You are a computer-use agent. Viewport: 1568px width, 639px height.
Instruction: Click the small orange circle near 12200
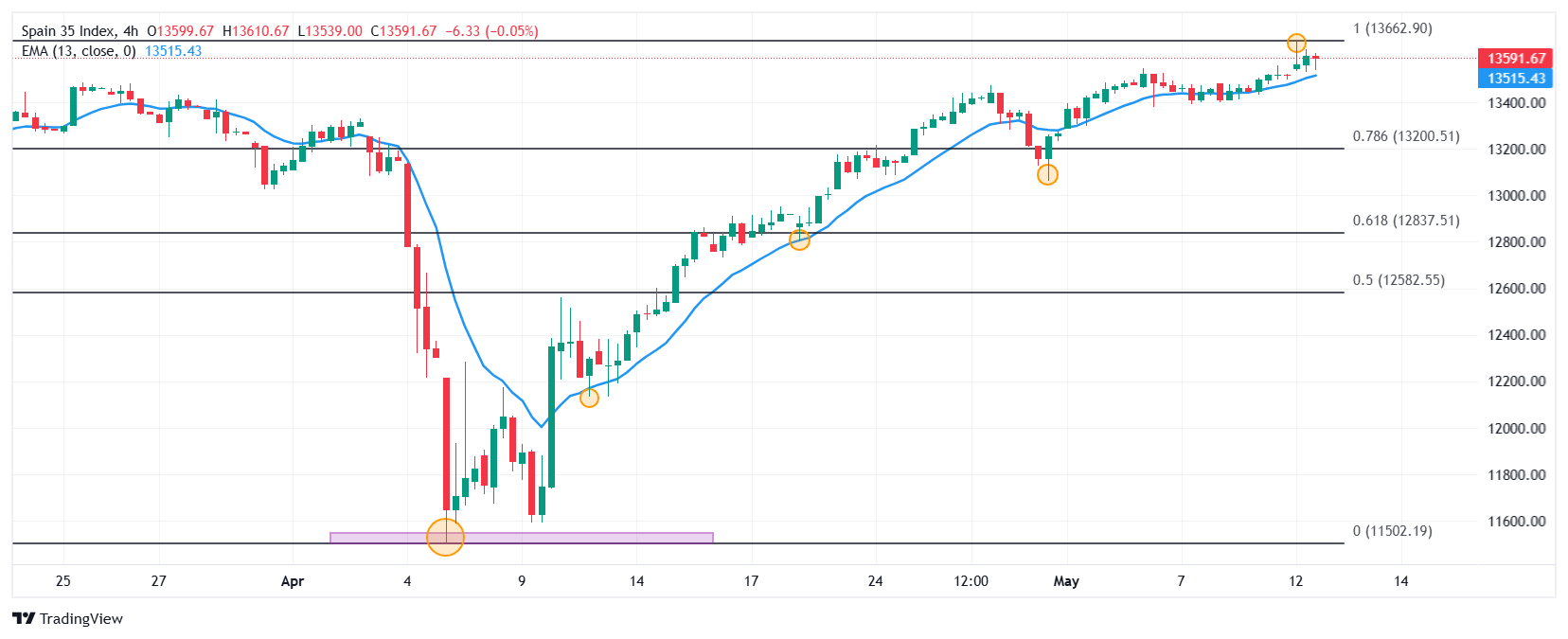(x=589, y=398)
